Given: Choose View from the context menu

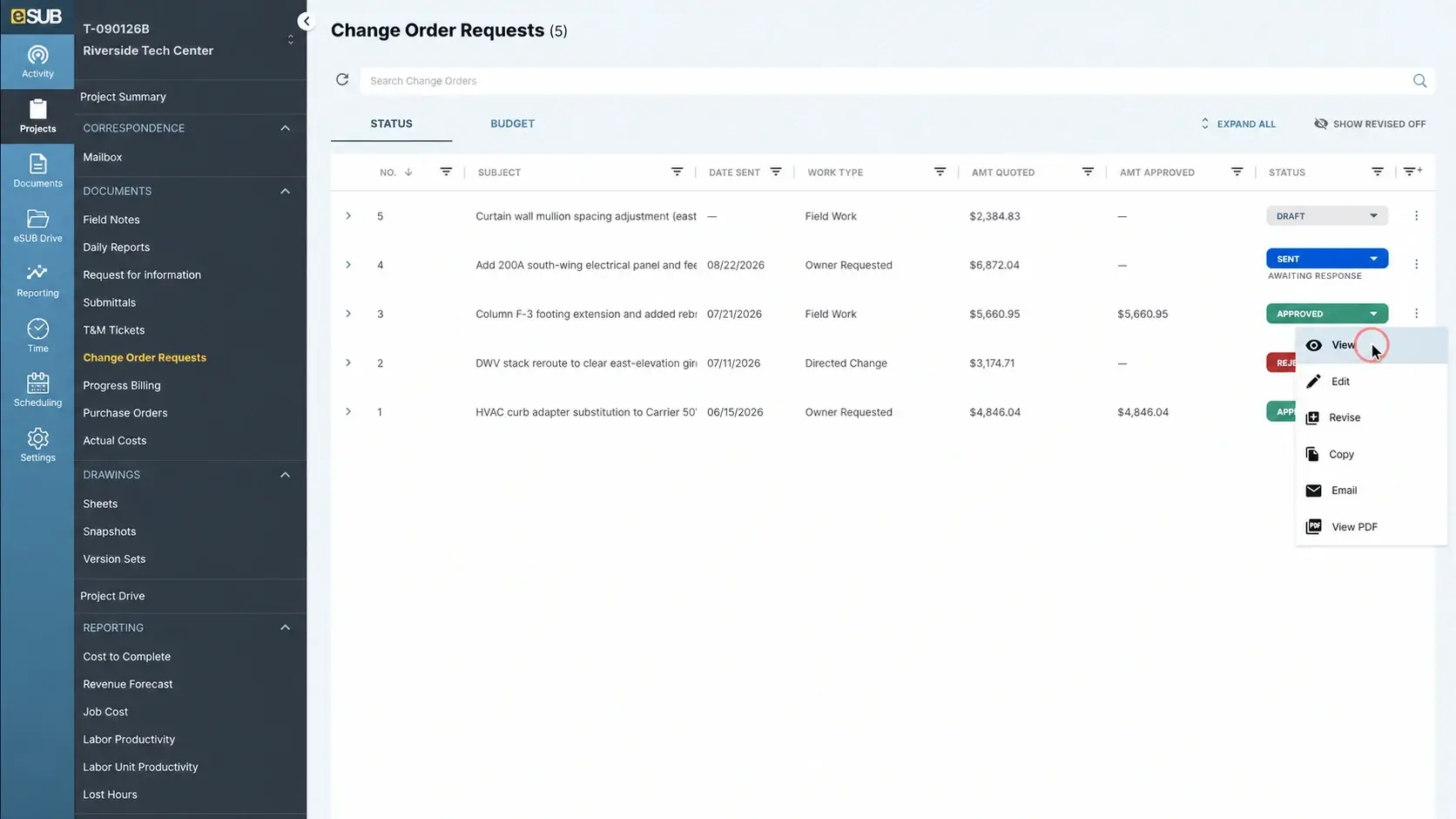Looking at the screenshot, I should 1372,345.
